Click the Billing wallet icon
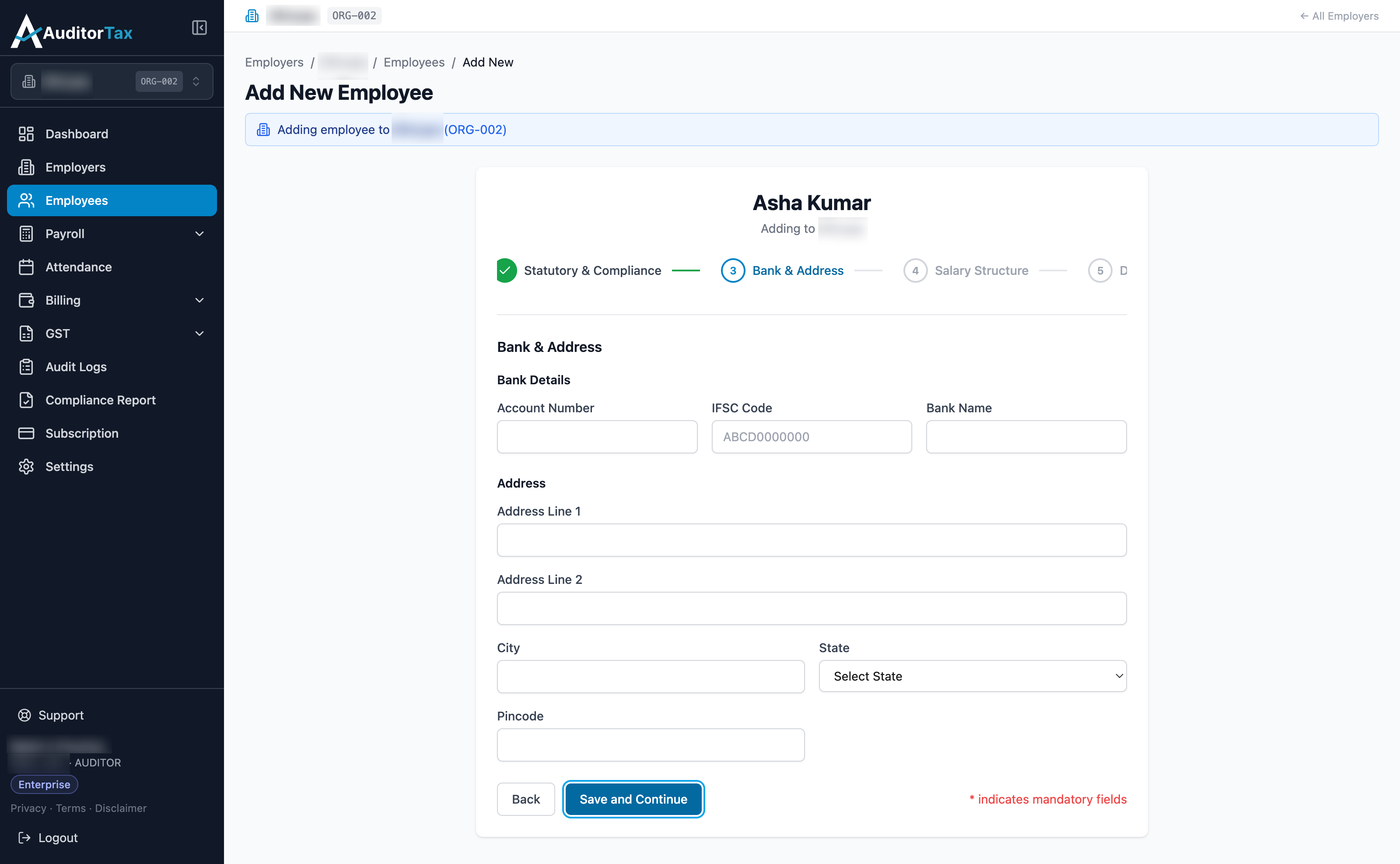1400x864 pixels. point(26,300)
